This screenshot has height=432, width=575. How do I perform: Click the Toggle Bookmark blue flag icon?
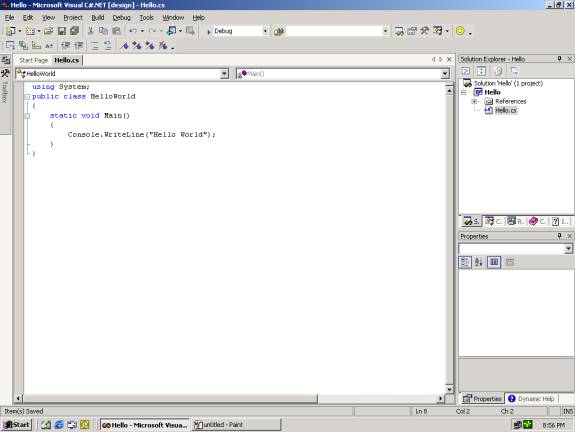coord(125,46)
